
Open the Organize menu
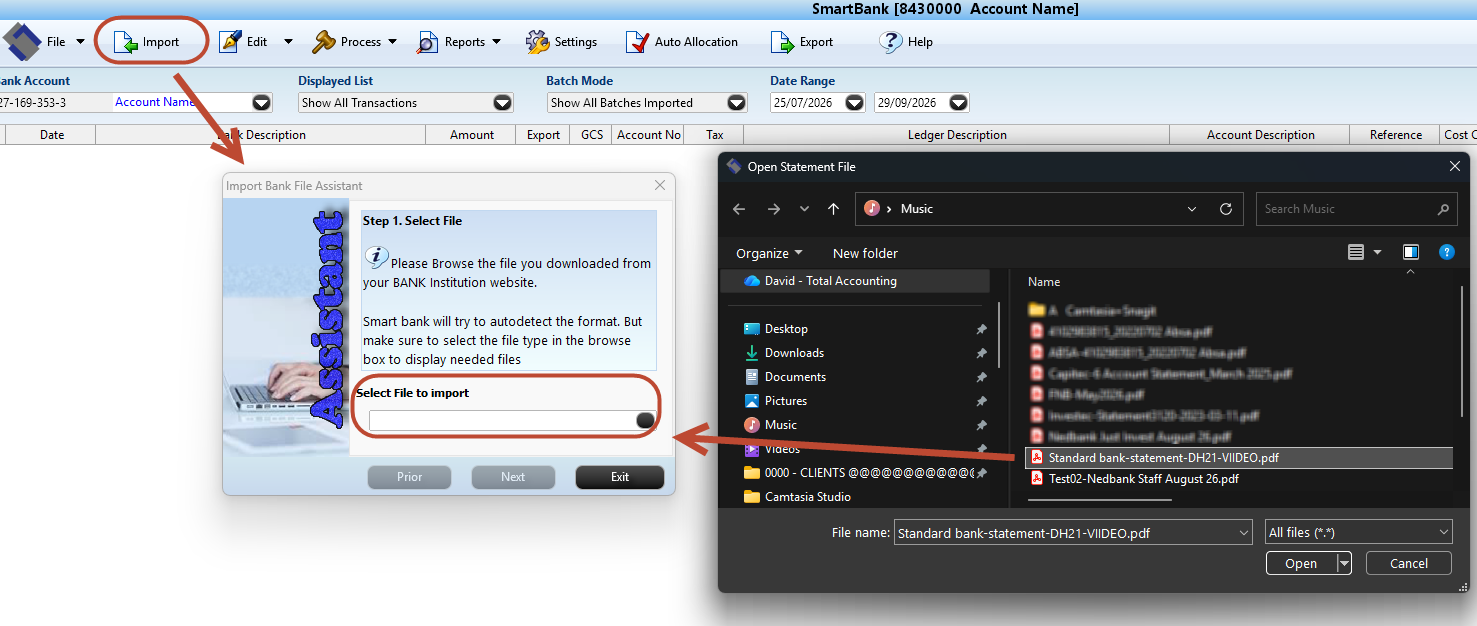point(769,253)
